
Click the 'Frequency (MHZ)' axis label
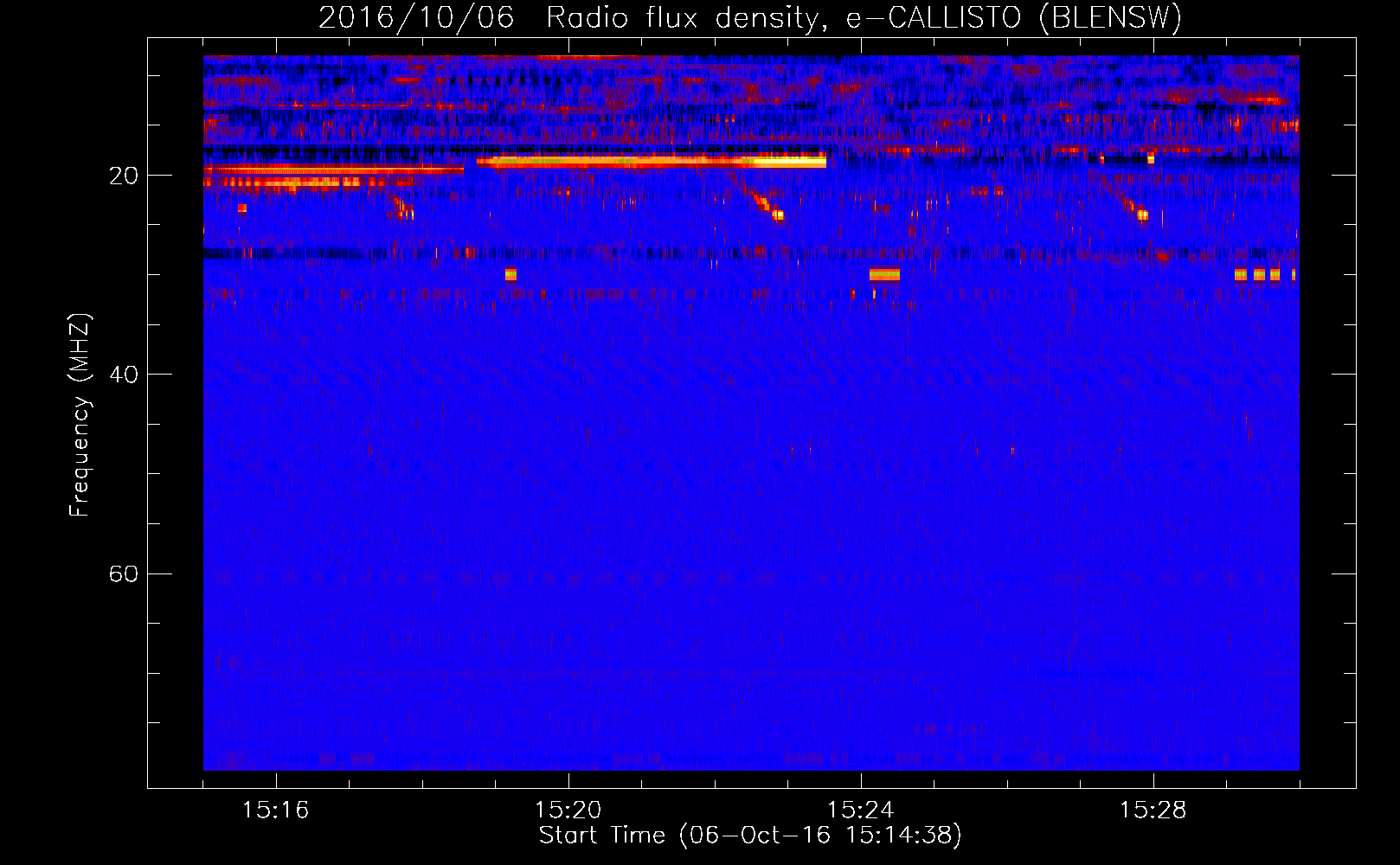pyautogui.click(x=80, y=415)
